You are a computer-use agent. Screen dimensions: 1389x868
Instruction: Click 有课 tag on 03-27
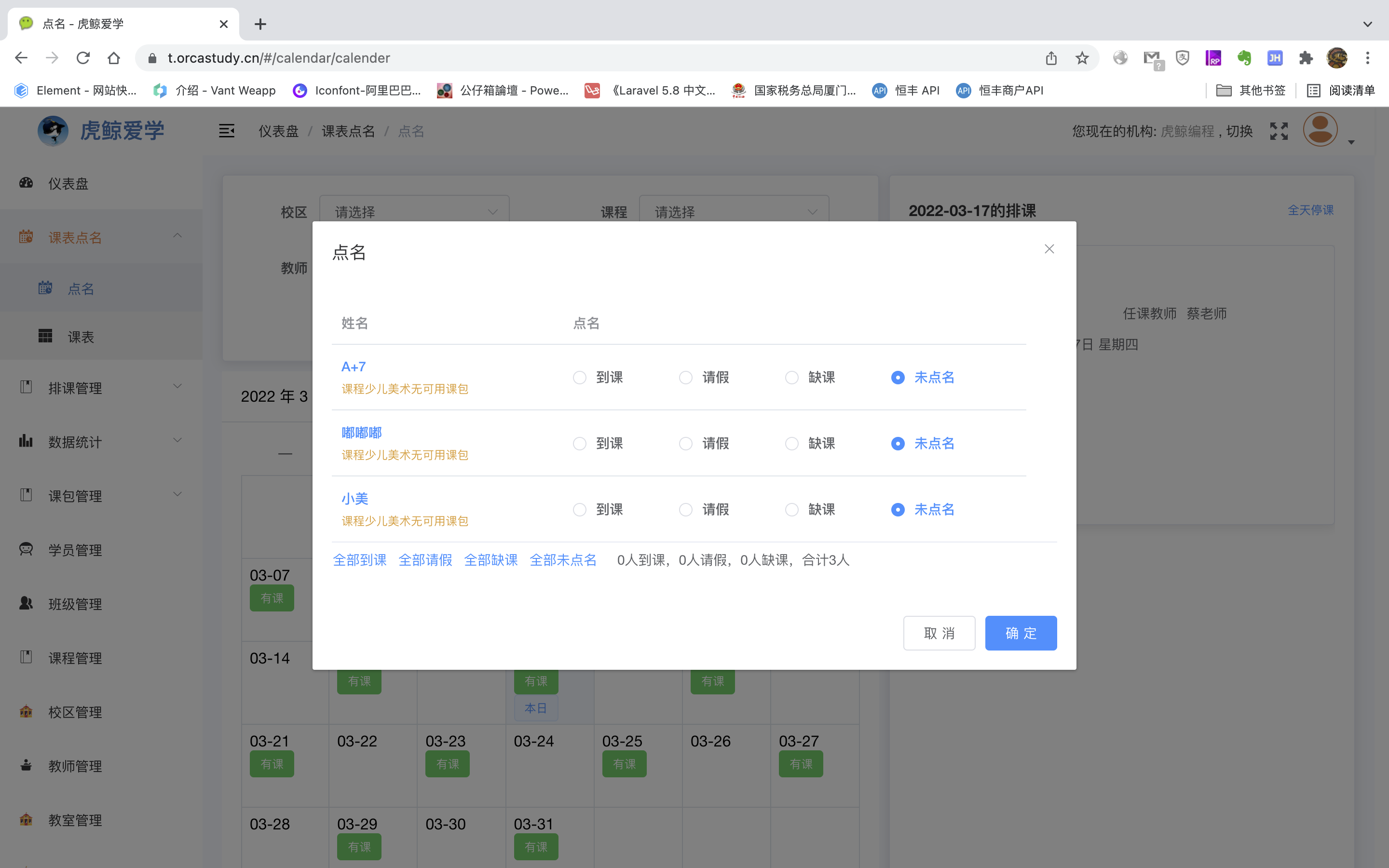click(801, 764)
